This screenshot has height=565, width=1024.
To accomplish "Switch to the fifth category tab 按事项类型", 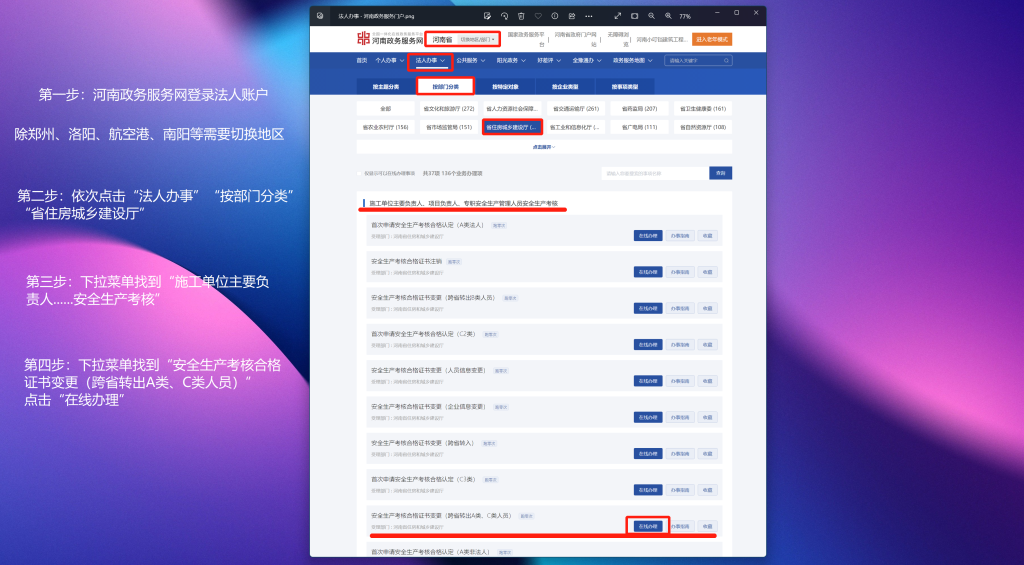I will pyautogui.click(x=624, y=86).
